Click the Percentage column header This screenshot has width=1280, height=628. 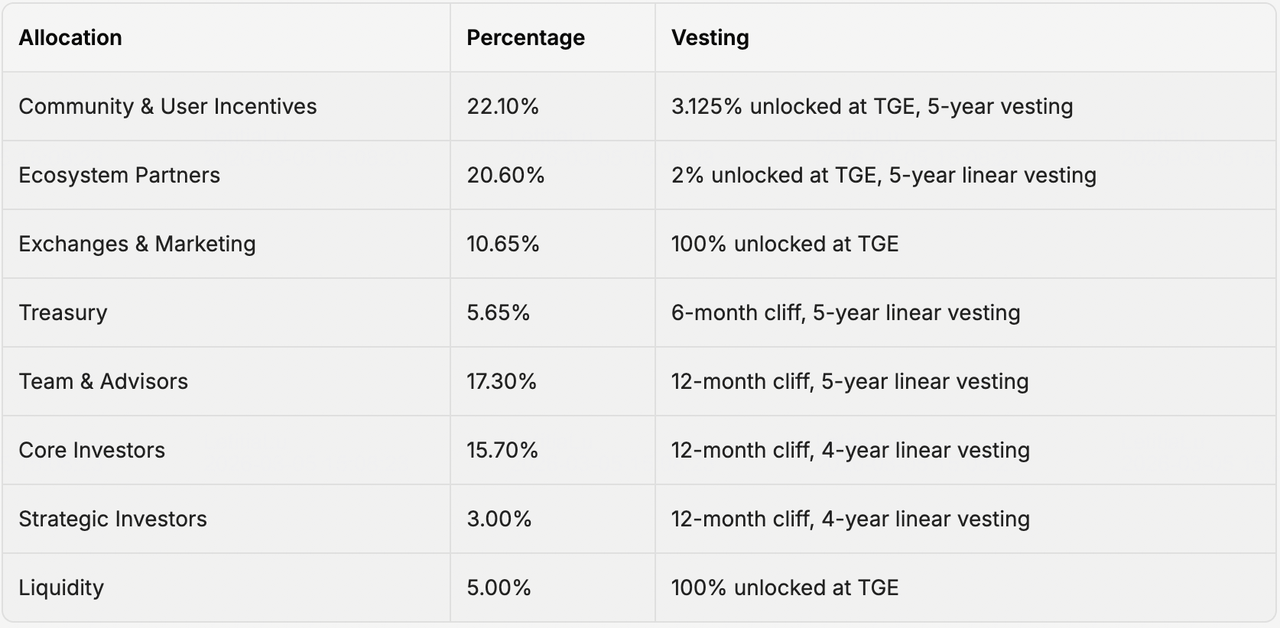525,38
